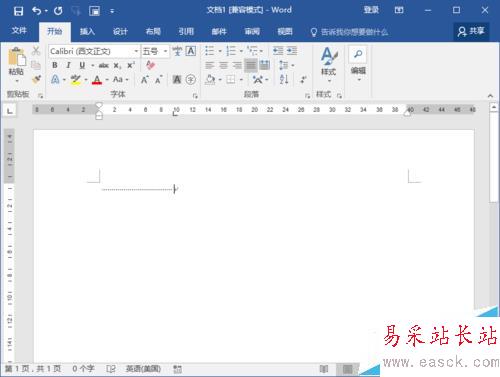Save the document with the floppy icon
Image resolution: width=500 pixels, height=377 pixels.
click(18, 11)
